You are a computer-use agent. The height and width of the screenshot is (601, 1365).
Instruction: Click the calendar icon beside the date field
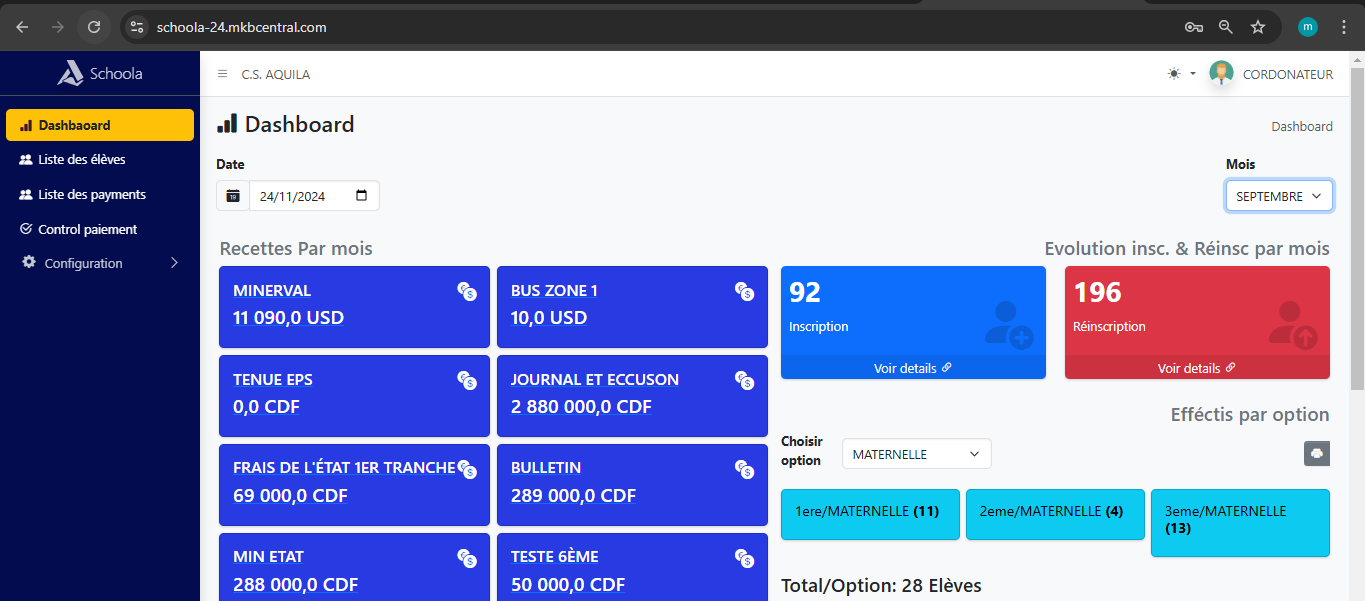[233, 196]
